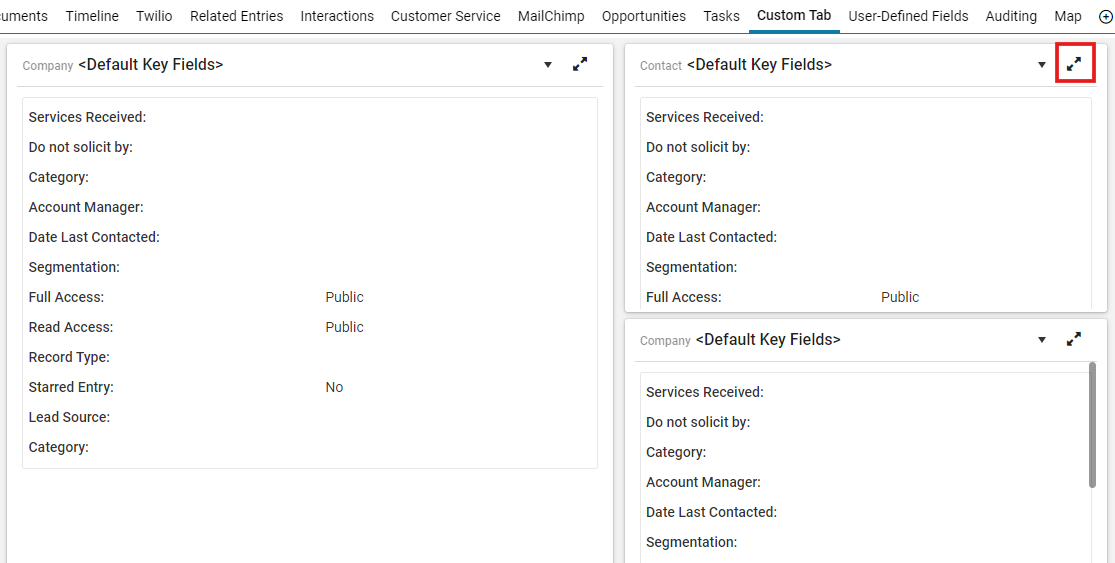Image resolution: width=1115 pixels, height=563 pixels.
Task: Click Account Manager in left Company panel
Action: (x=86, y=208)
